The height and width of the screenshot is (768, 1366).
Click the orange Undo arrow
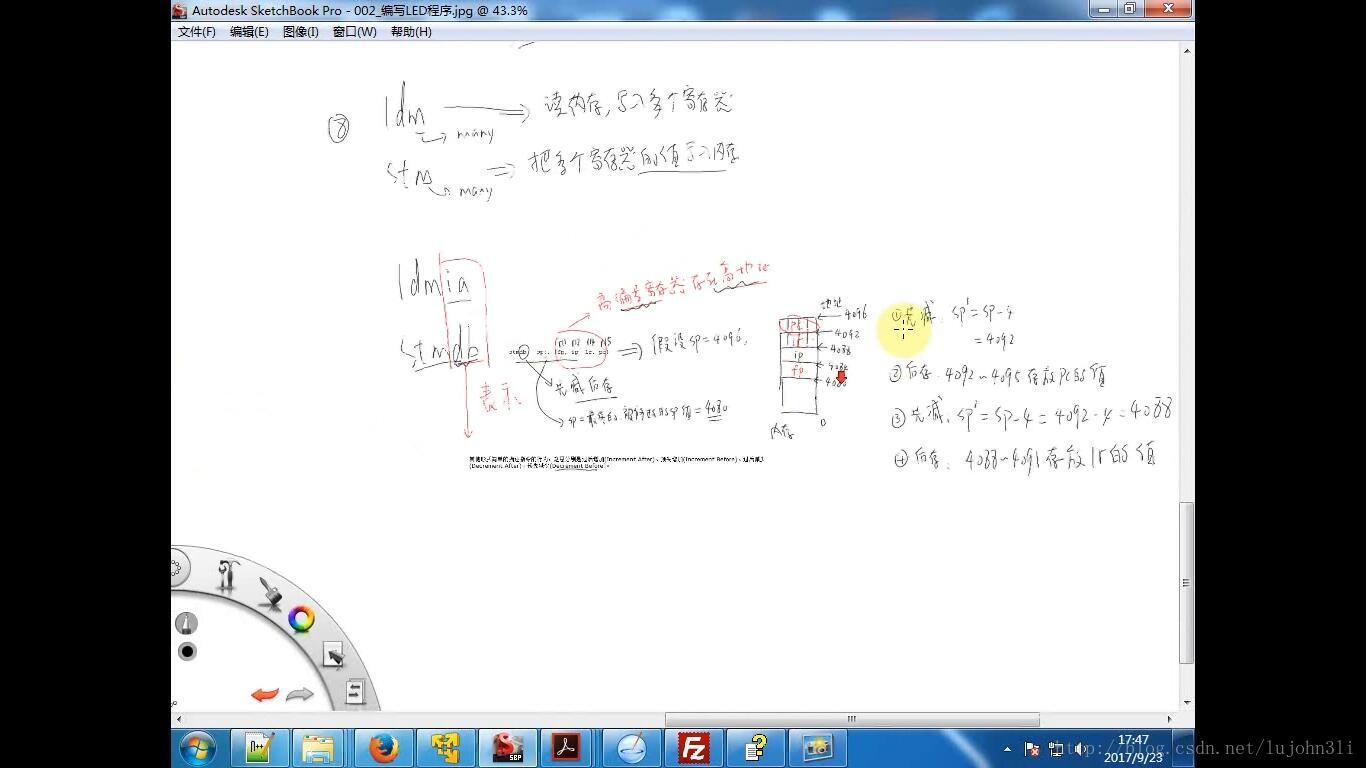[x=265, y=694]
